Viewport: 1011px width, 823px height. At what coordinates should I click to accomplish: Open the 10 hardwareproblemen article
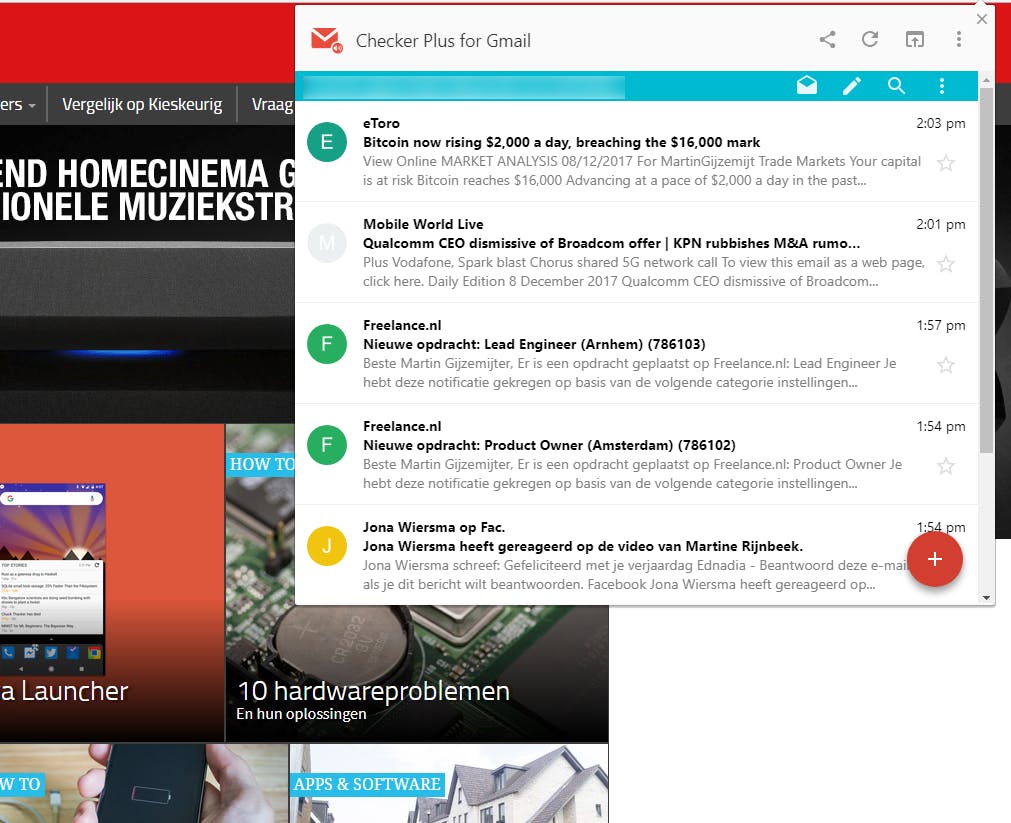pyautogui.click(x=373, y=691)
